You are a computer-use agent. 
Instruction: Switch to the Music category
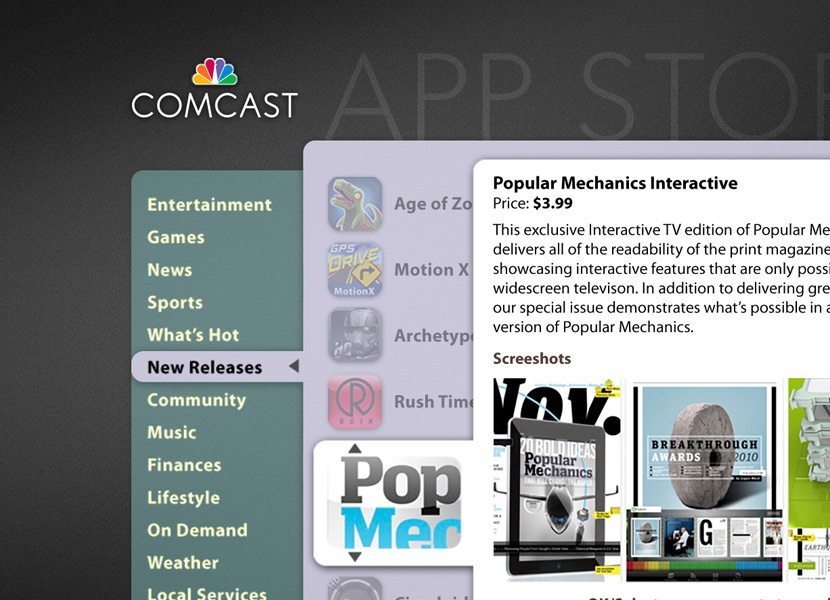click(x=172, y=432)
